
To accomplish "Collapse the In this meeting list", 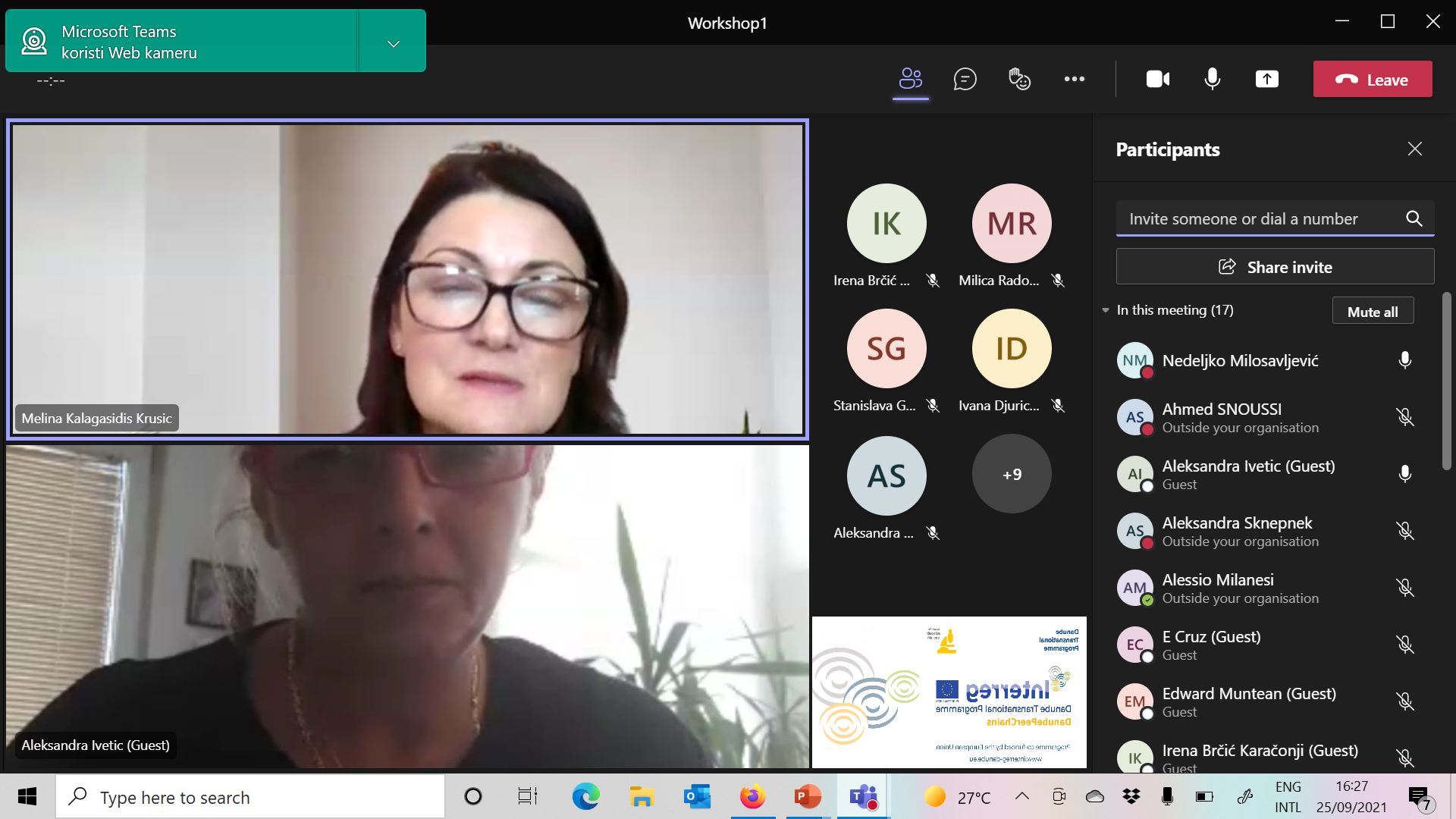I will click(1106, 310).
